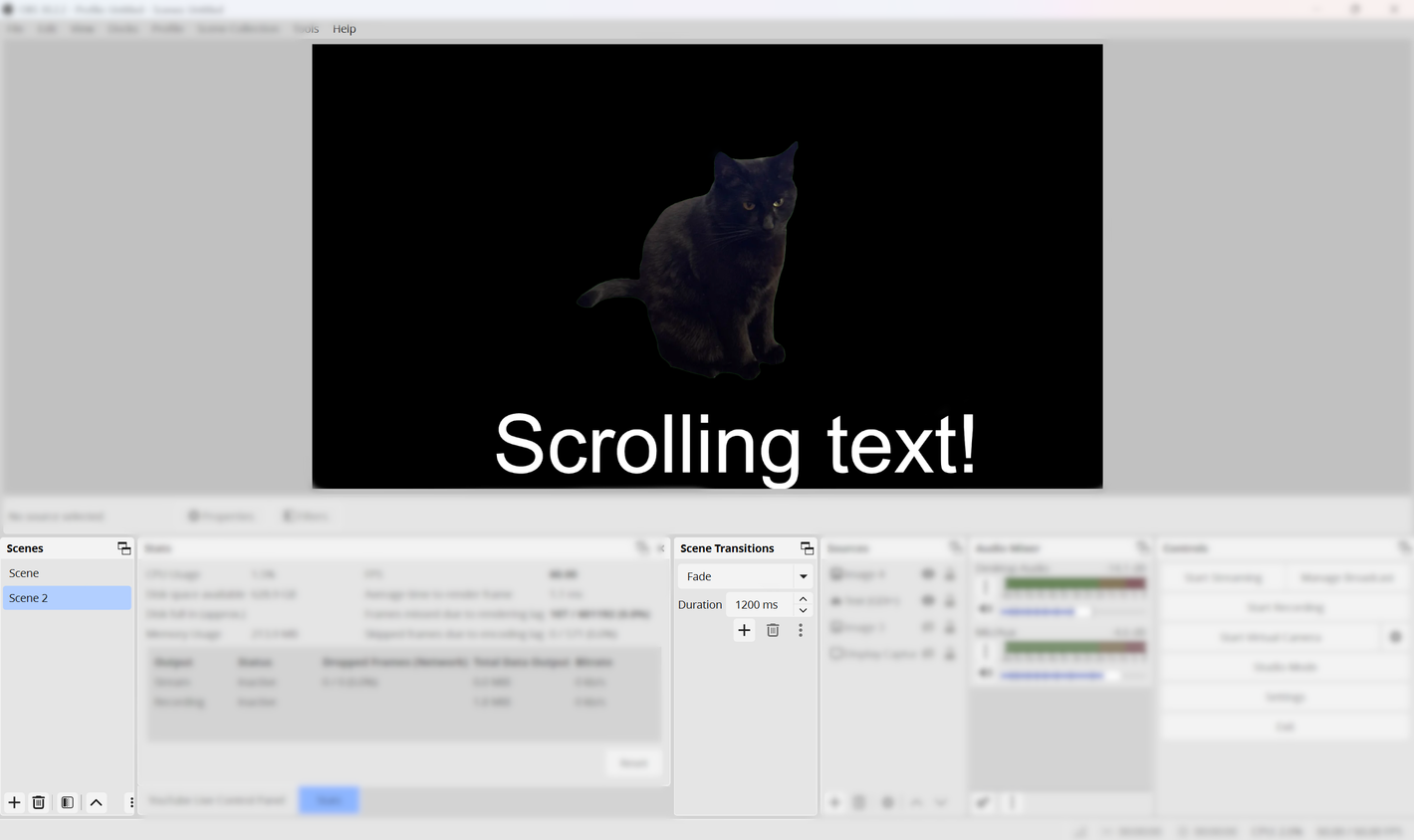1414x840 pixels.
Task: Select 'Scene' in the Scenes list
Action: pyautogui.click(x=67, y=573)
